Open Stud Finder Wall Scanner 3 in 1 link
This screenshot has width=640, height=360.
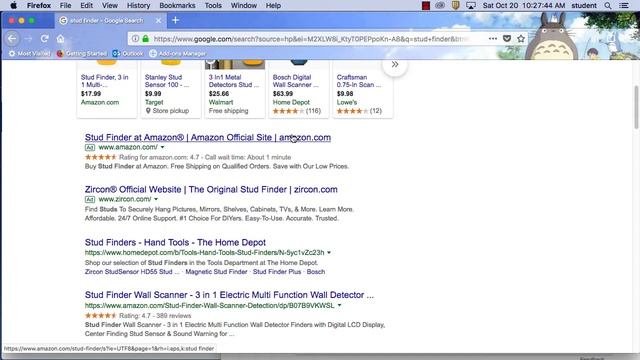click(x=229, y=295)
